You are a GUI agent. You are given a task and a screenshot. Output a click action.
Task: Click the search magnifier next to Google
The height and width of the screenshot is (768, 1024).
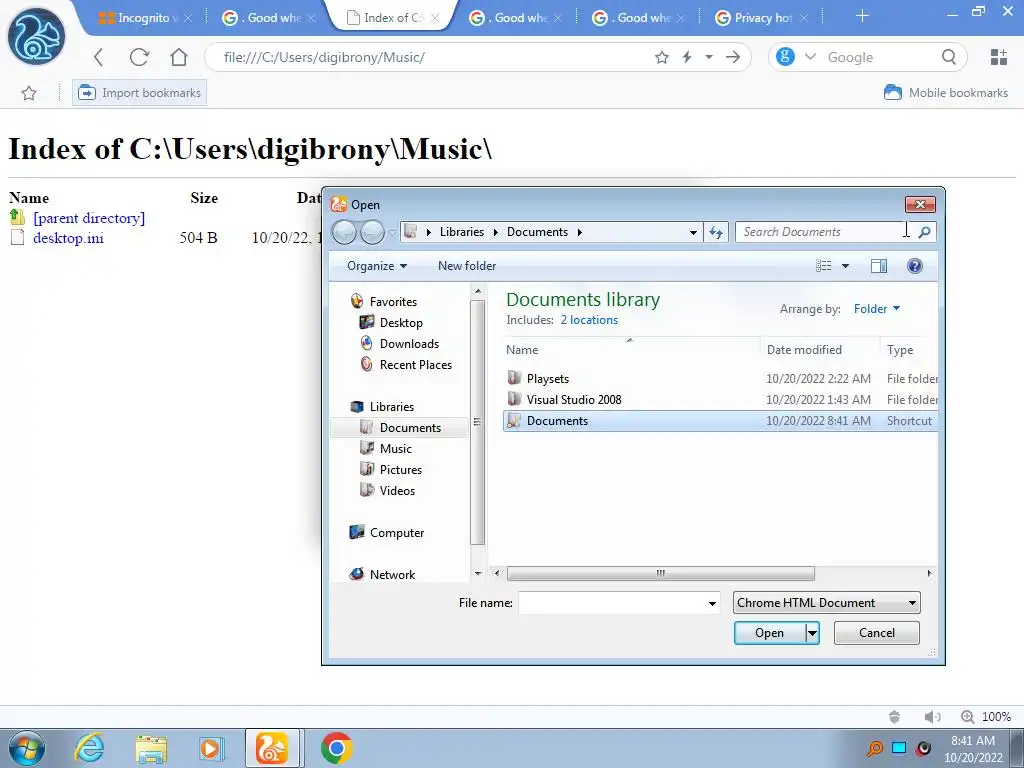949,57
